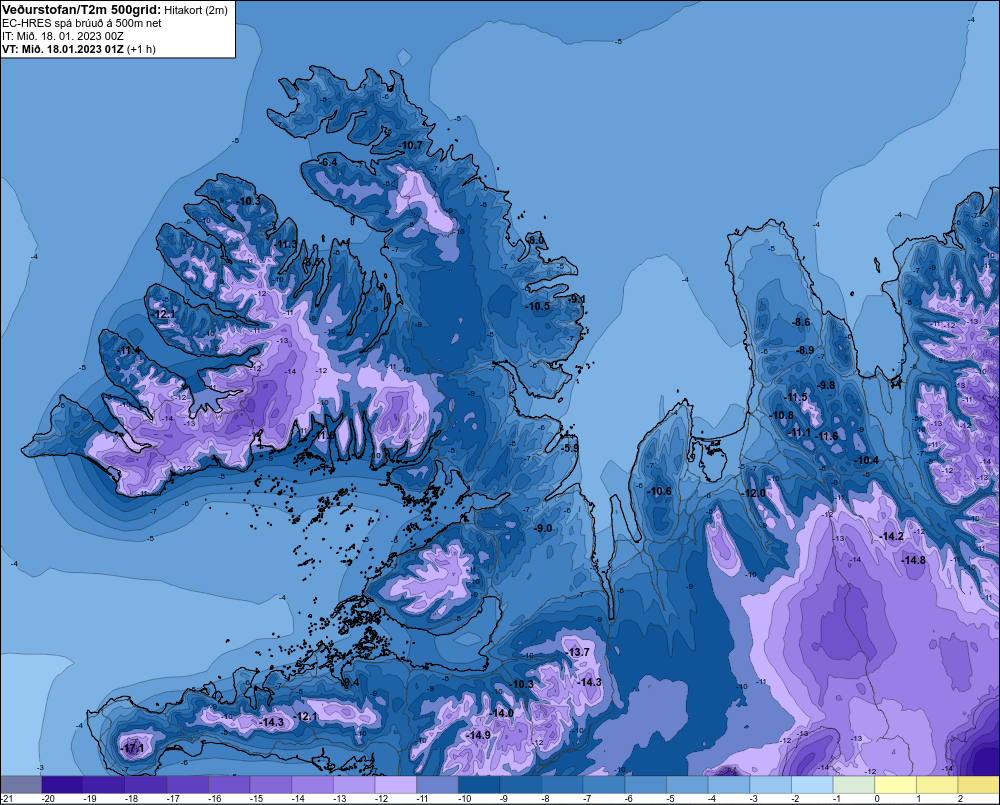This screenshot has width=1000, height=805.
Task: Click the -8.0 coastal temperature label
Action: [536, 240]
